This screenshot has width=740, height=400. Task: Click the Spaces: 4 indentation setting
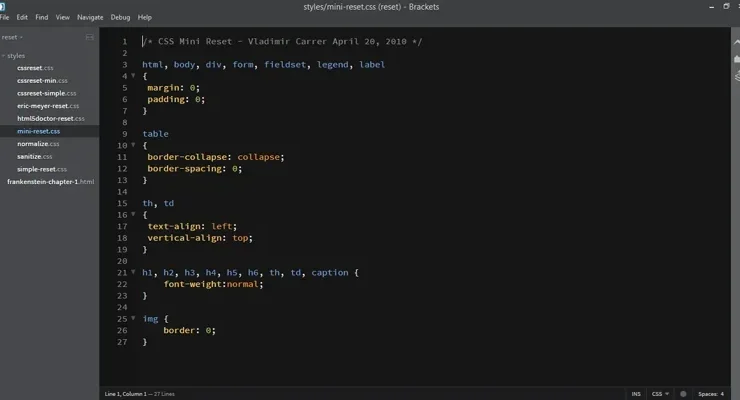(x=710, y=394)
